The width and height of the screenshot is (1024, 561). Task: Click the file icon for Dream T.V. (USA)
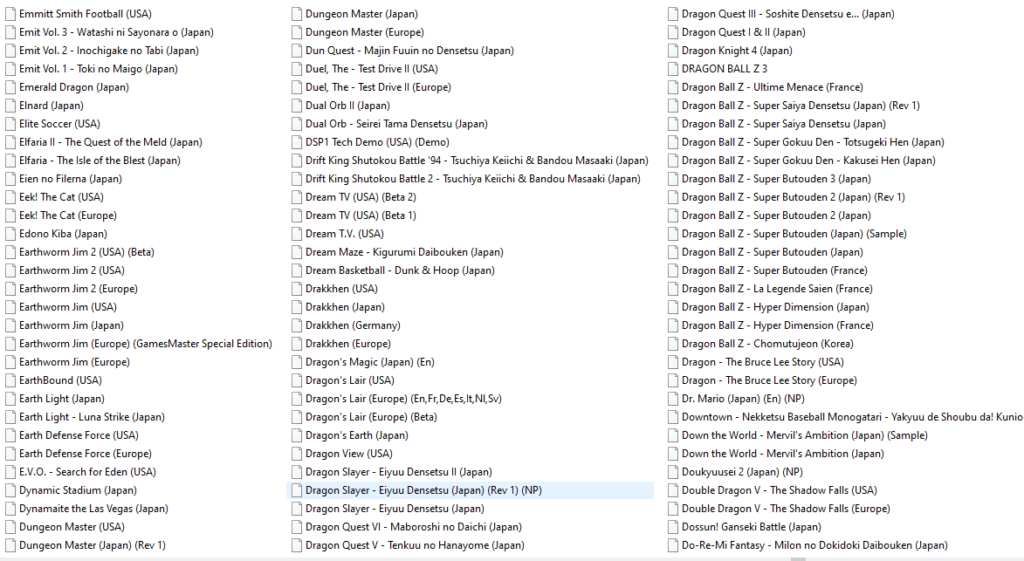(296, 233)
